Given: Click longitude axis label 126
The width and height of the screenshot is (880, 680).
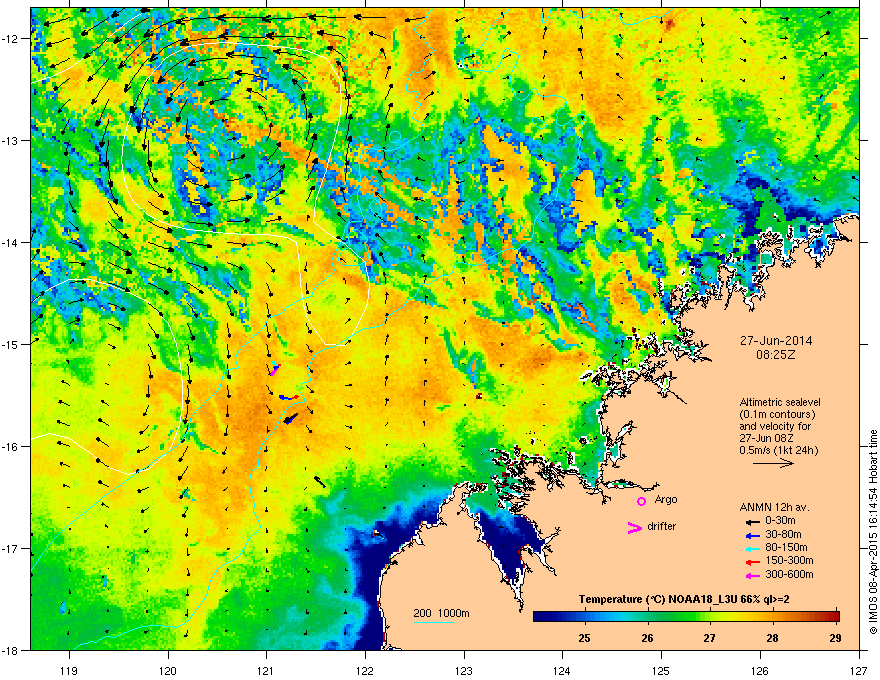Looking at the screenshot, I should (x=760, y=670).
